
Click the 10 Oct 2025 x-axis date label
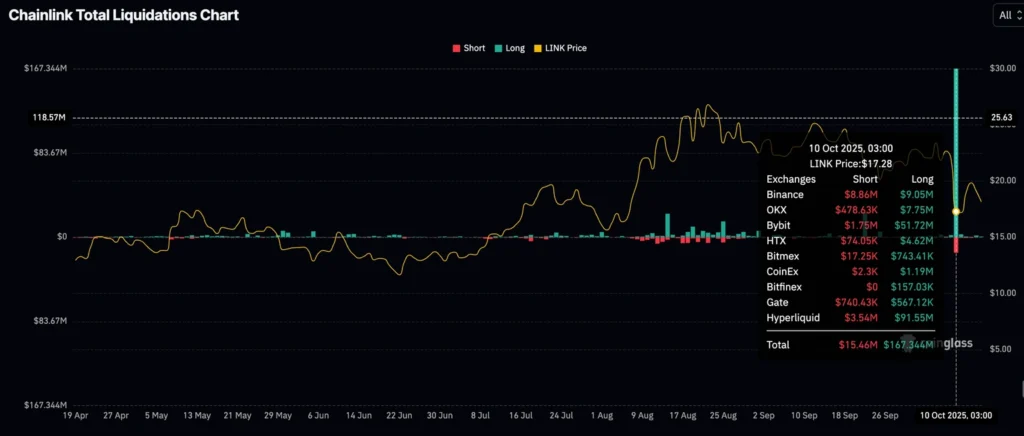957,414
